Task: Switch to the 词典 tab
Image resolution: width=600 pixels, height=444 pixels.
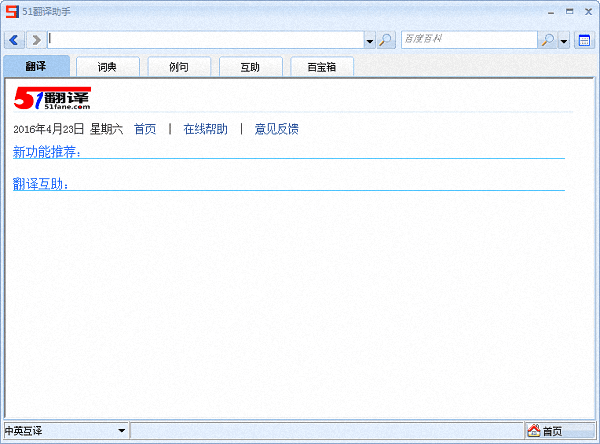Action: tap(107, 67)
